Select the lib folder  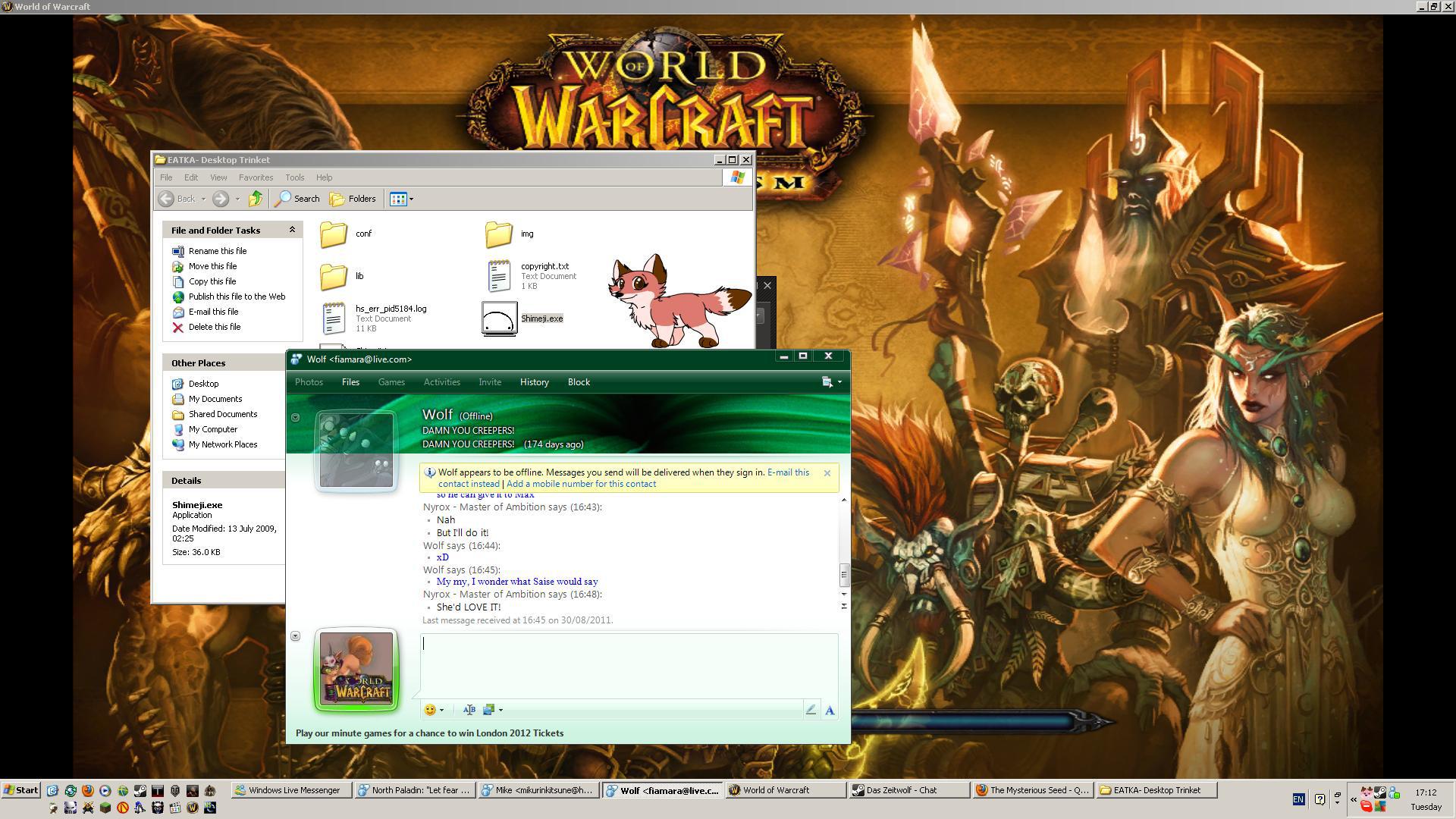tap(342, 276)
